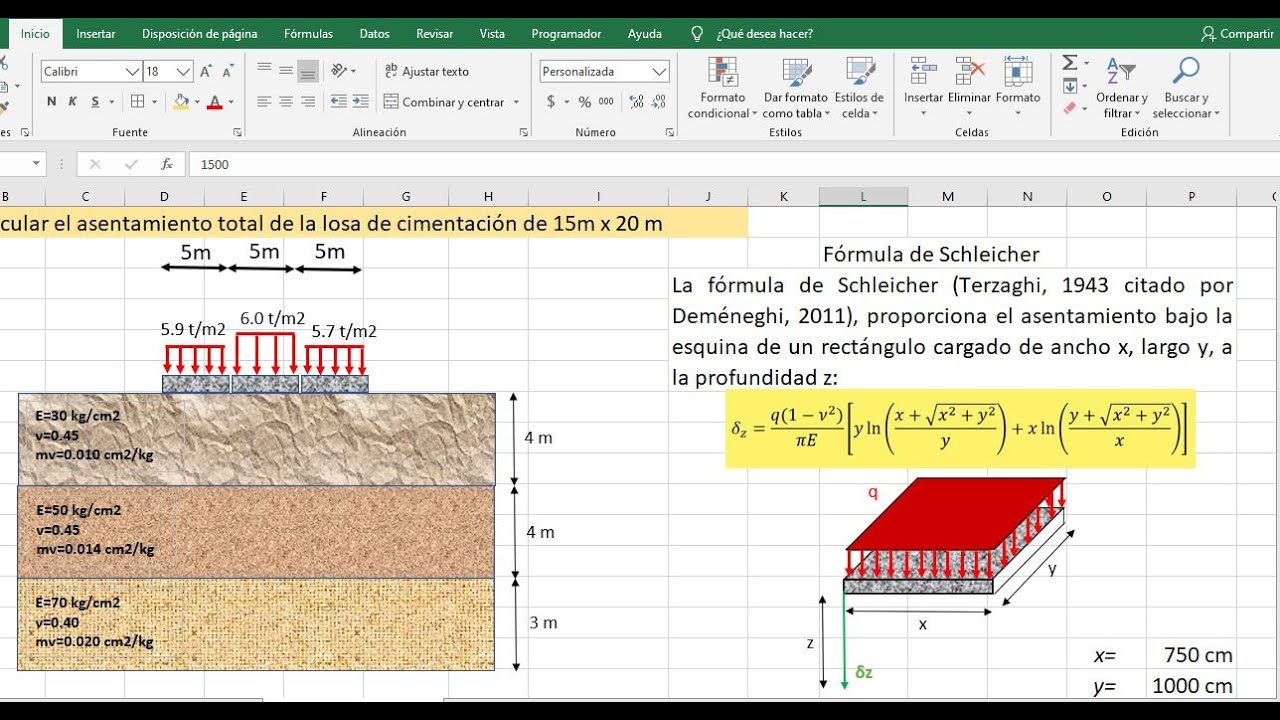
Task: Open the Fuente dialog launcher
Action: coord(237,132)
